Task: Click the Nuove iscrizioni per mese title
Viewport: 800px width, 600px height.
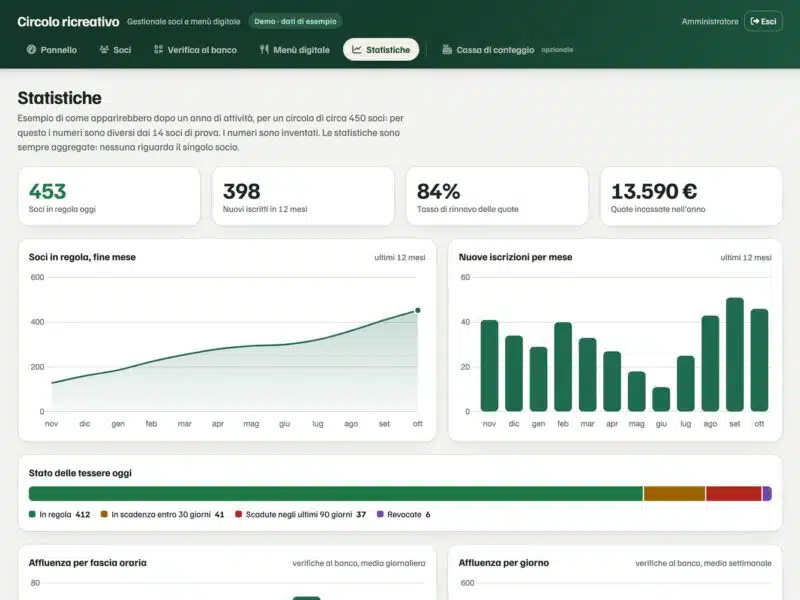Action: (x=515, y=257)
